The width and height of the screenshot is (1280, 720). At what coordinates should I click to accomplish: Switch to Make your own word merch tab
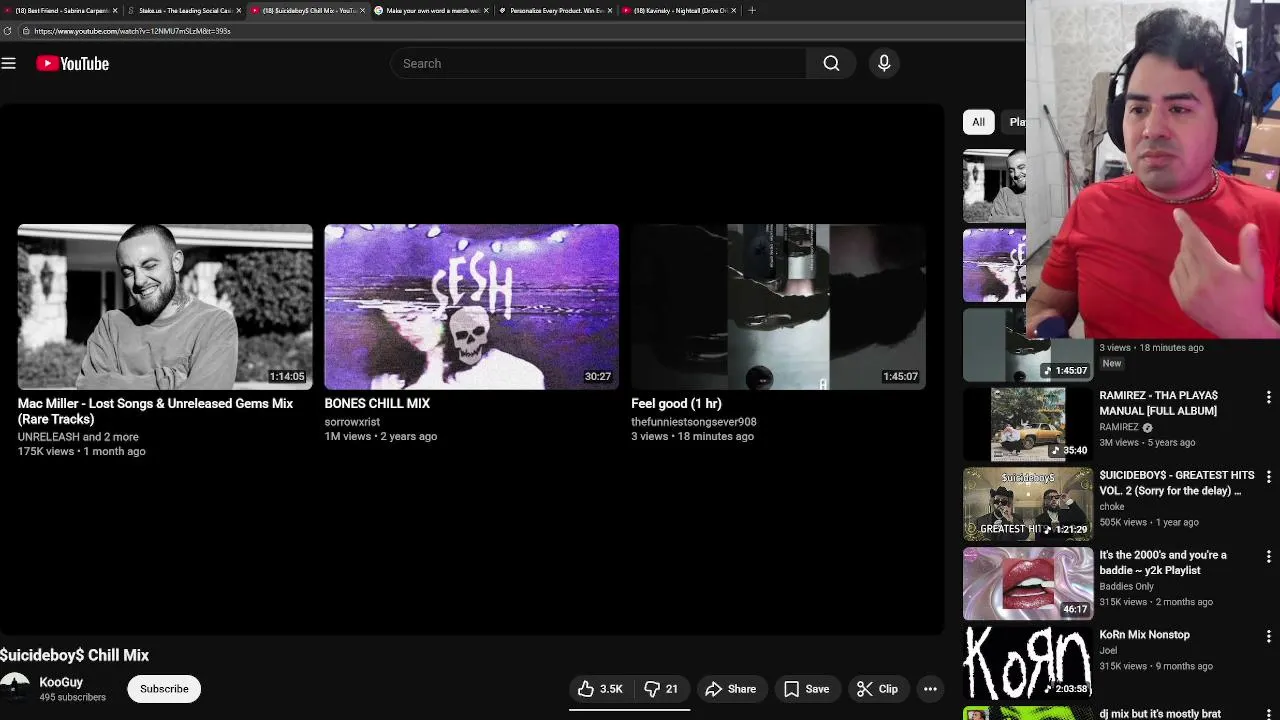point(431,10)
